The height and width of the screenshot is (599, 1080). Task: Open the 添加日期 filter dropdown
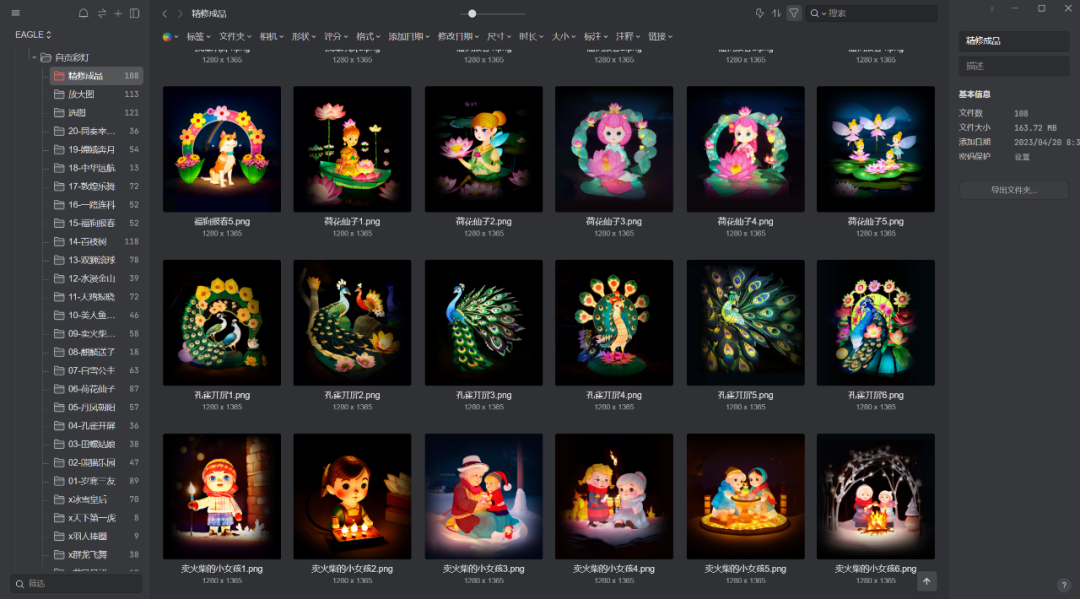point(408,36)
